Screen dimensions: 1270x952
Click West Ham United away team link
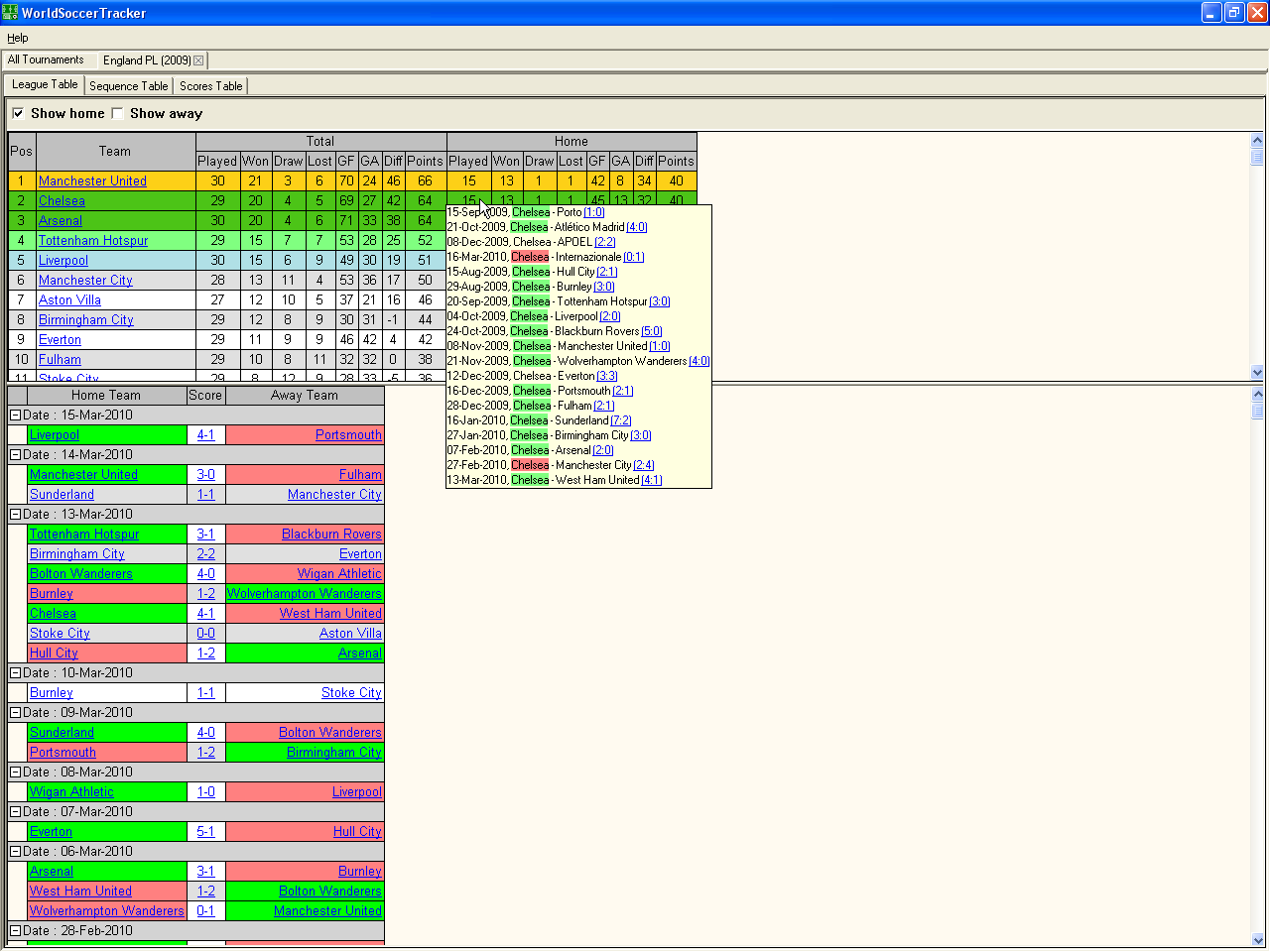click(x=330, y=614)
